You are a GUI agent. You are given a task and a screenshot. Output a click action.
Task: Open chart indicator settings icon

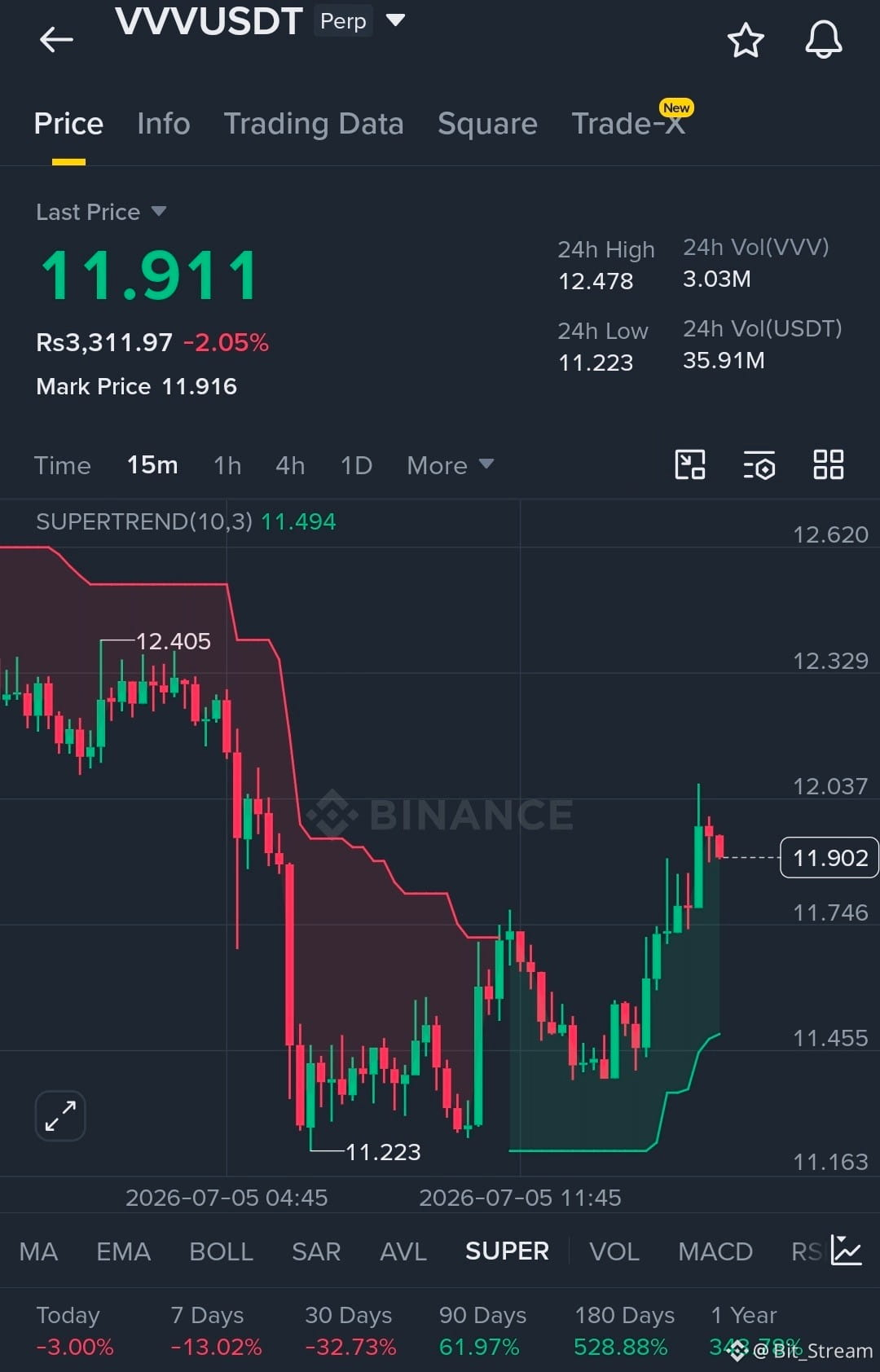pyautogui.click(x=759, y=465)
